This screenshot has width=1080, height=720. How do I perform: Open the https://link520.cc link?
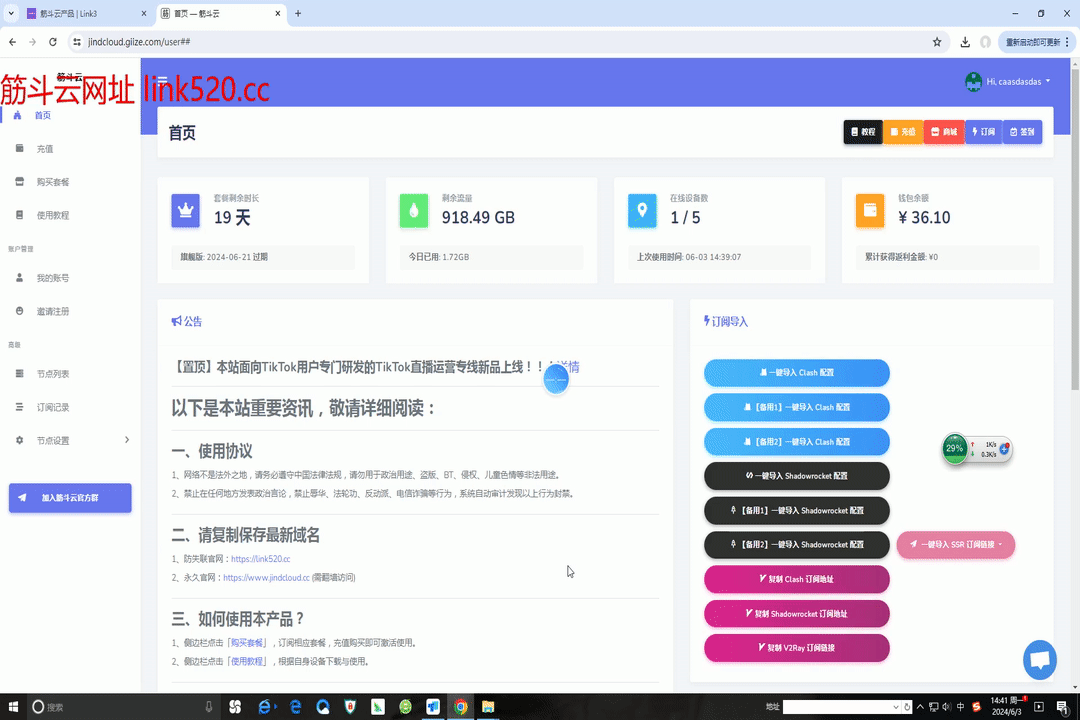[x=261, y=559]
